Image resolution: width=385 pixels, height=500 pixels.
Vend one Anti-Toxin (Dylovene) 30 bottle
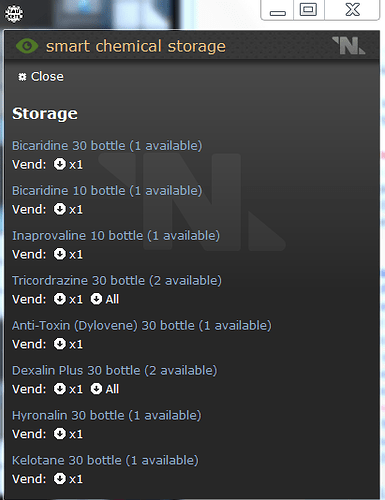68,344
